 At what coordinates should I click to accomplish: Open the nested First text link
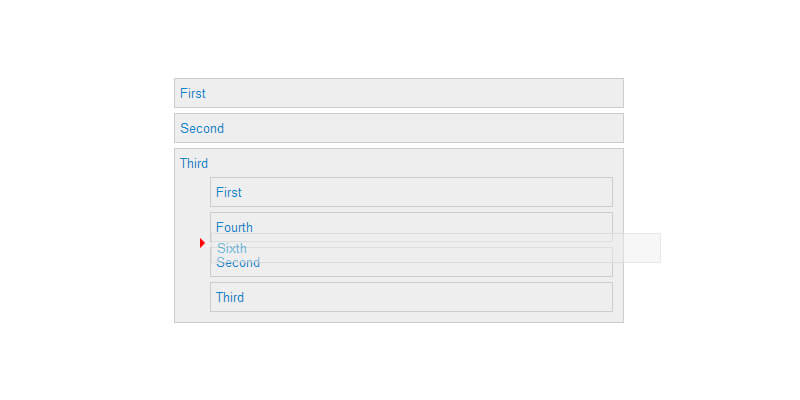coord(229,192)
